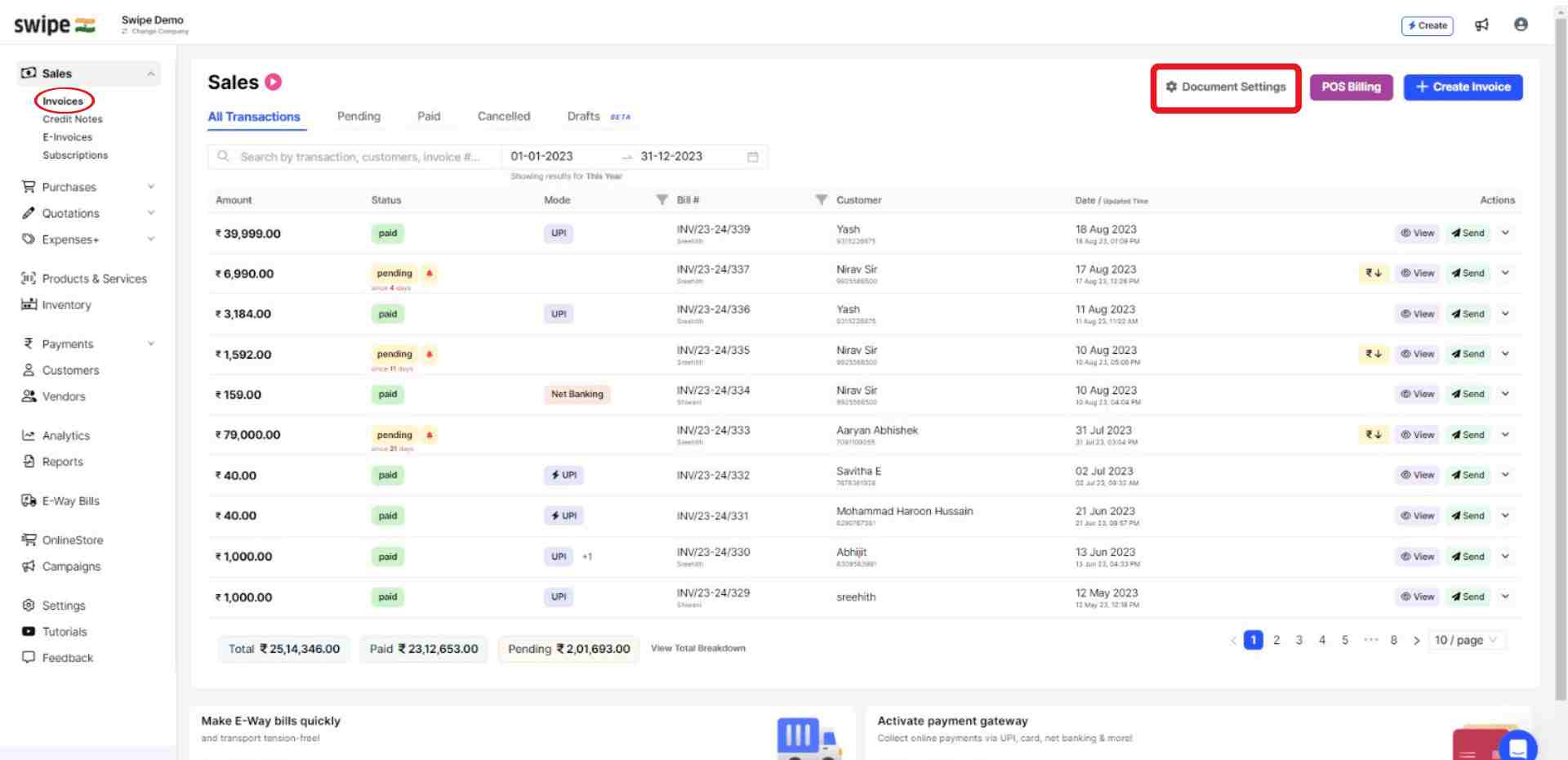Screen dimensions: 1568x760
Task: Record payment for the ₹1,592.00 invoice
Action: click(1374, 354)
